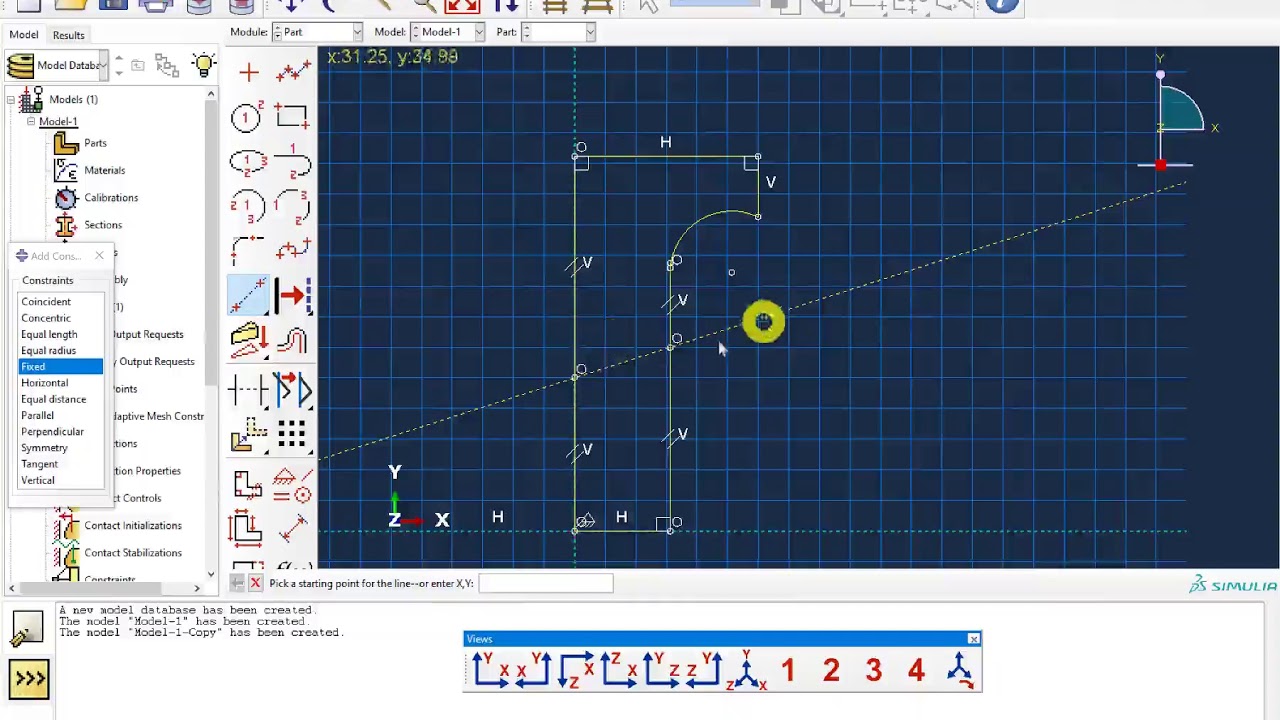Open the save user view icon
Screen dimensions: 1280x720
pos(959,670)
